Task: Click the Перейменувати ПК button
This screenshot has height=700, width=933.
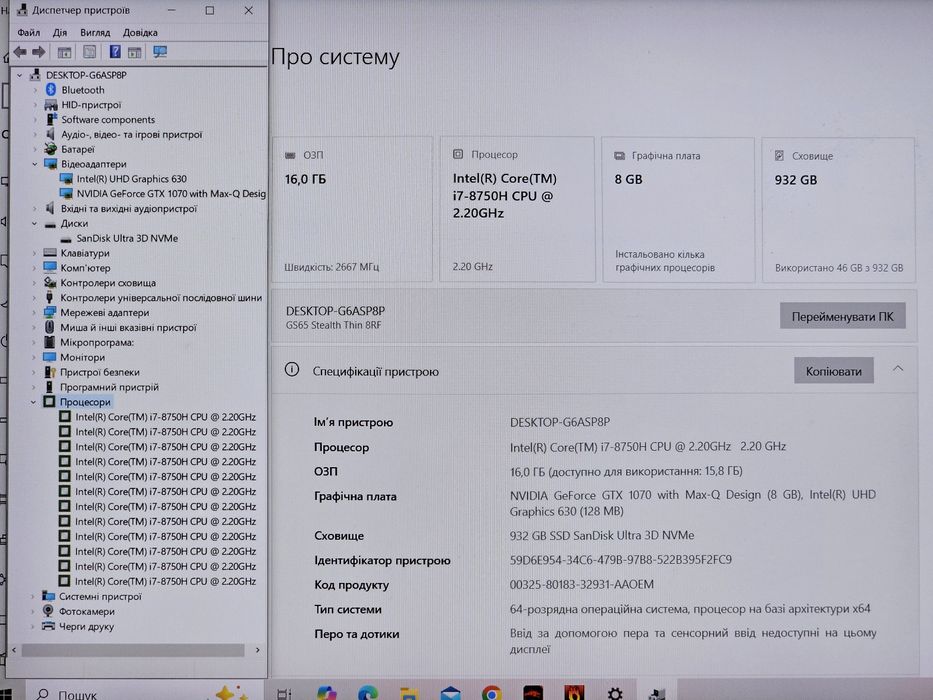Action: [843, 316]
